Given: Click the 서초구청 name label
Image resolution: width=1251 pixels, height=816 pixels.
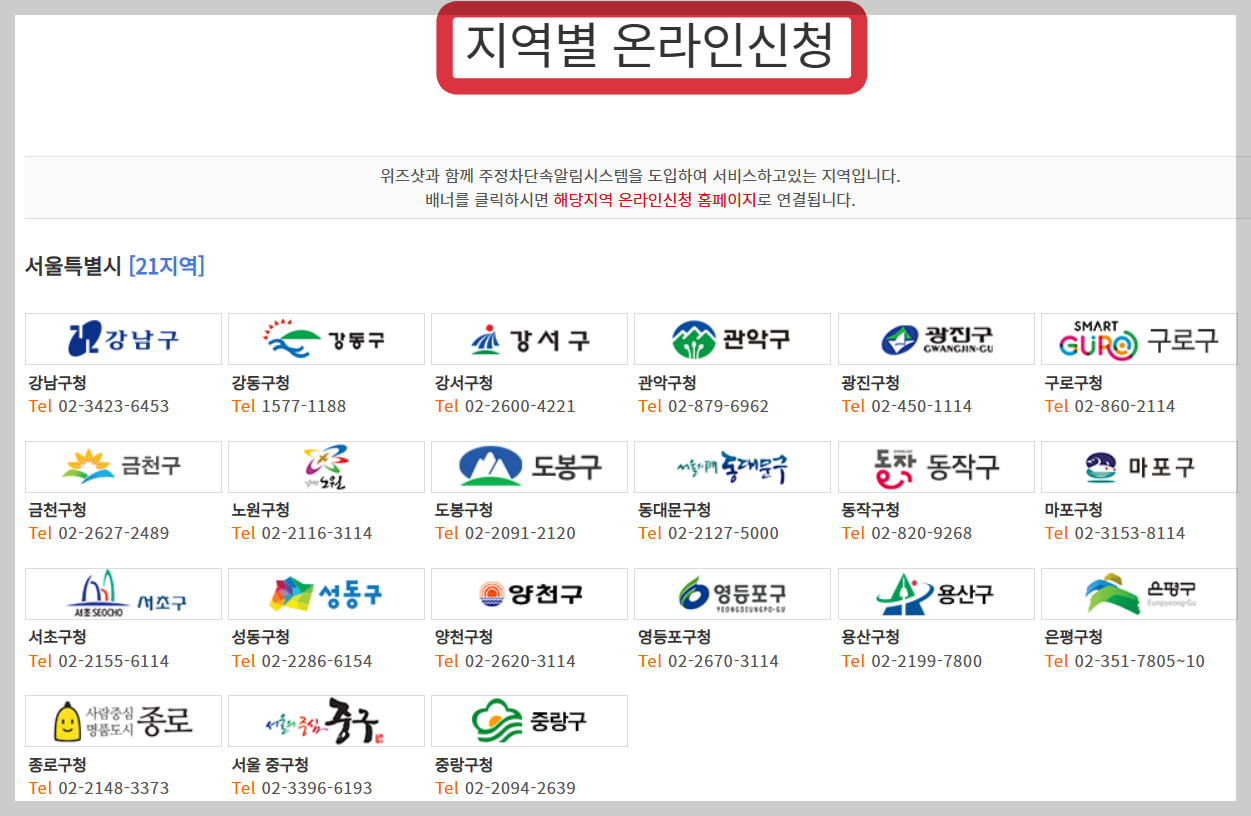Looking at the screenshot, I should point(58,637).
